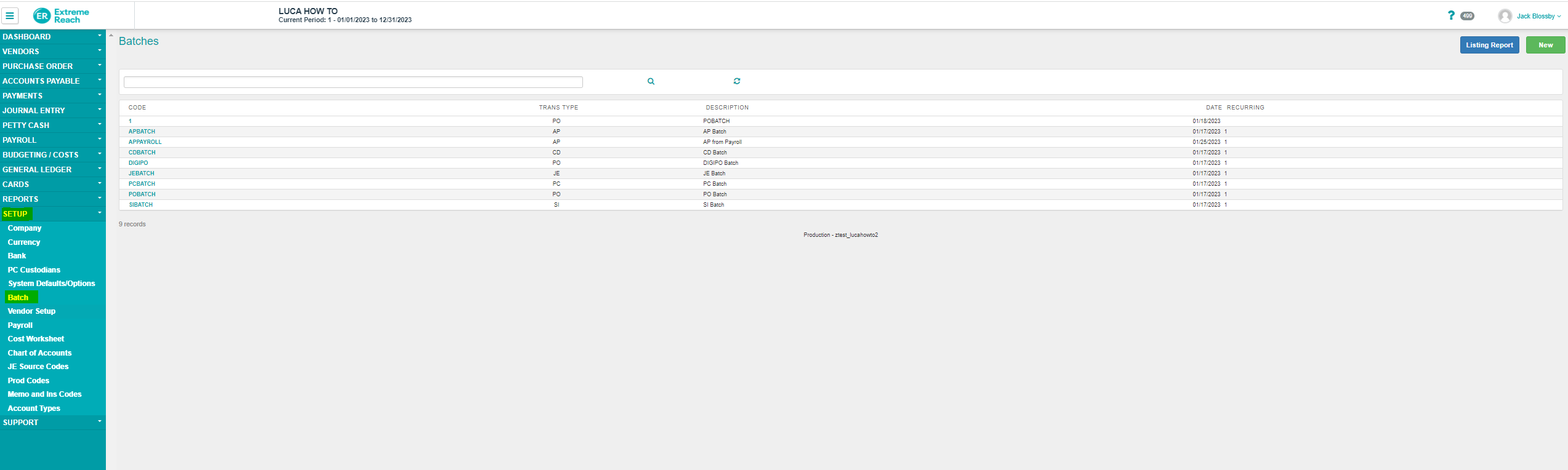Screen dimensions: 1568x470
Task: Expand the General Ledger section
Action: tap(52, 169)
